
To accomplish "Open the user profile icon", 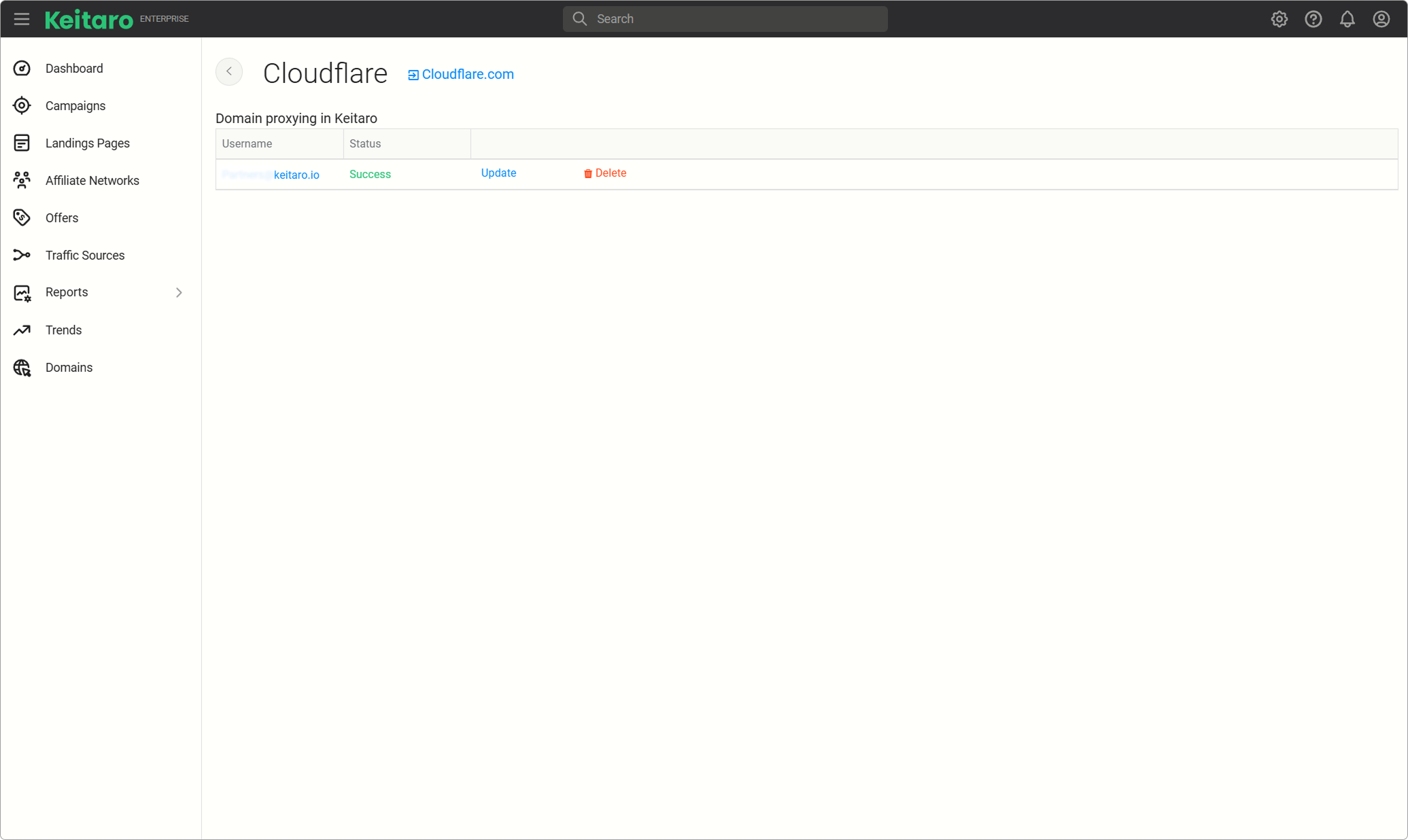I will (x=1381, y=19).
